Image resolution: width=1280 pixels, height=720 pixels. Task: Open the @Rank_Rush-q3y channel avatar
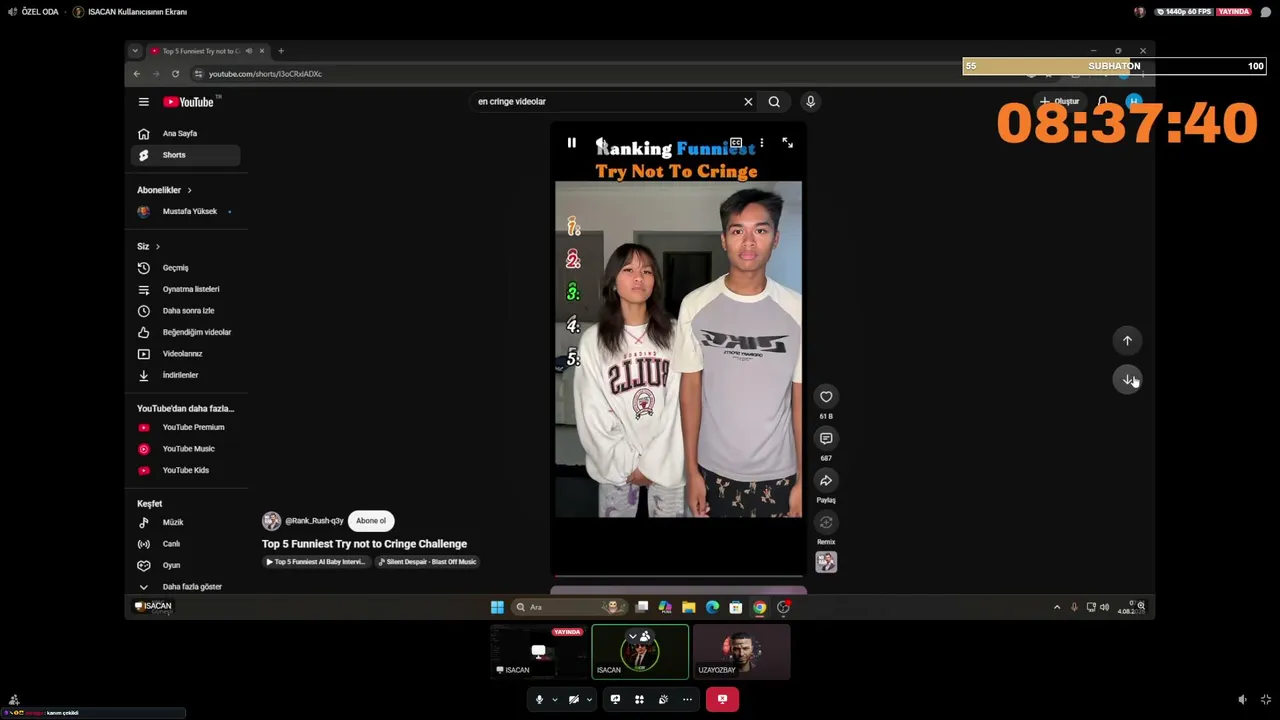pos(271,521)
